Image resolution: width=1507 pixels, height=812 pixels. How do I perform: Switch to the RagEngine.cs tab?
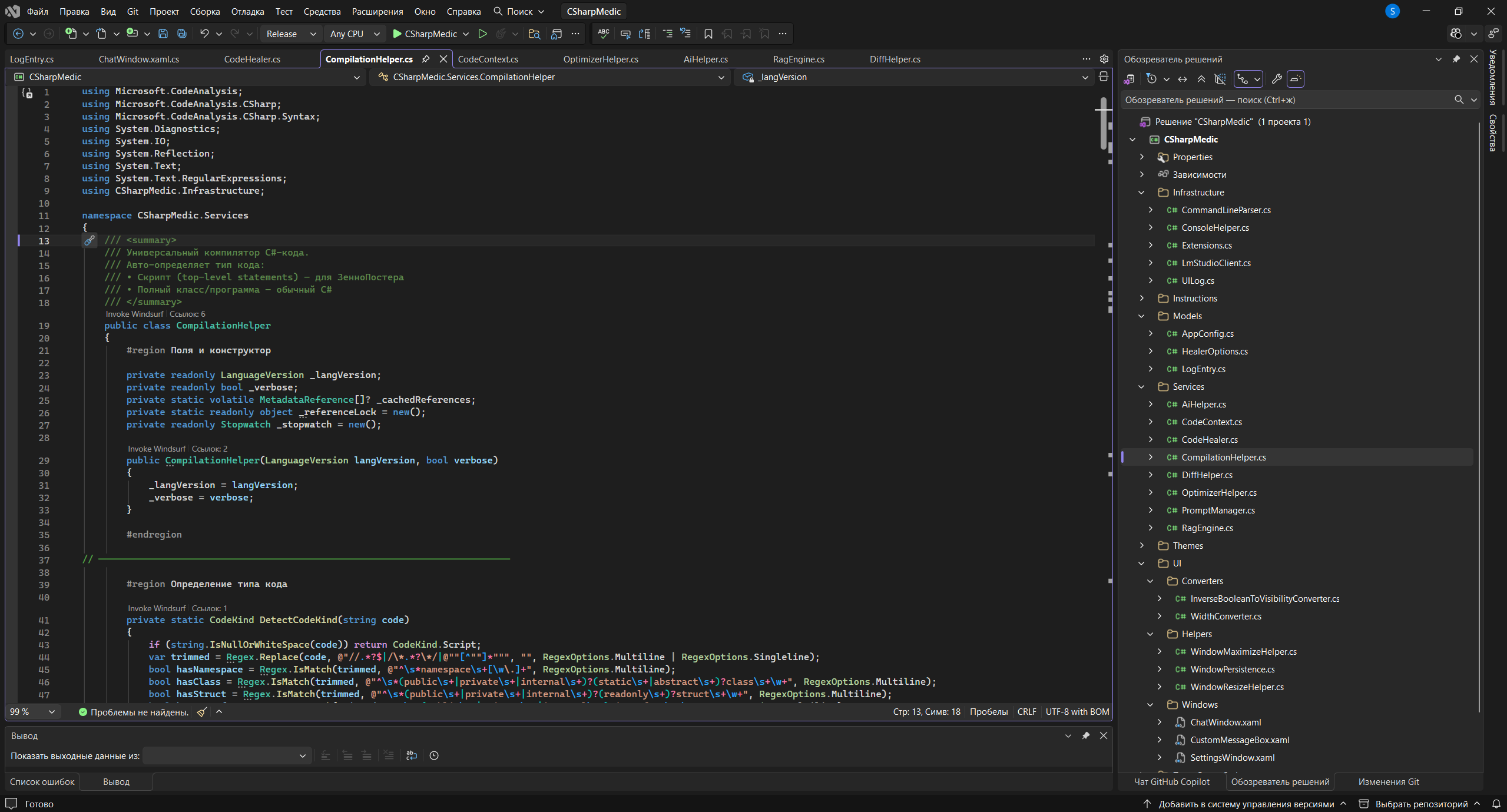(x=798, y=59)
